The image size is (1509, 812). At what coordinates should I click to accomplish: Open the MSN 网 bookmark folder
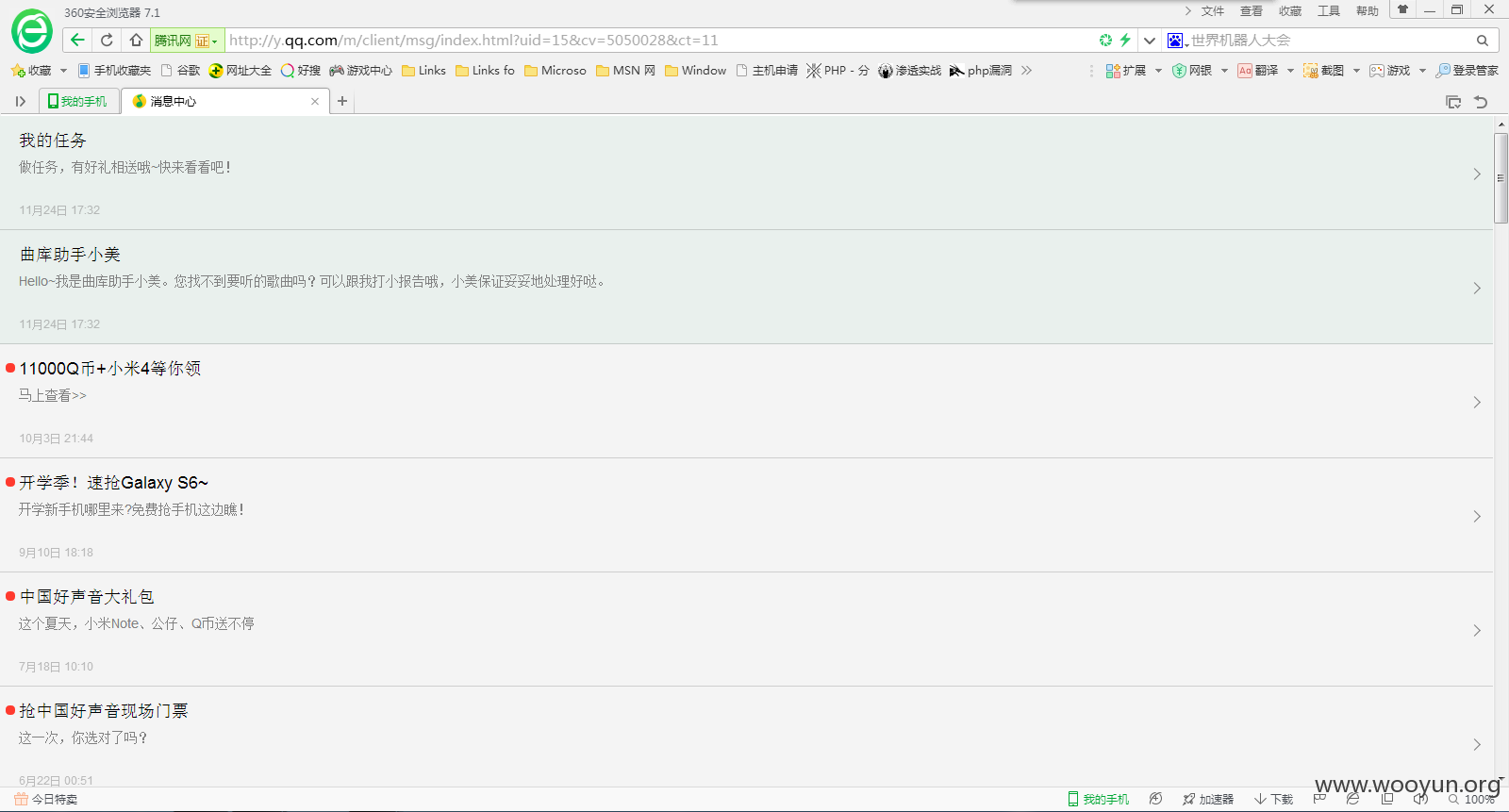coord(625,71)
